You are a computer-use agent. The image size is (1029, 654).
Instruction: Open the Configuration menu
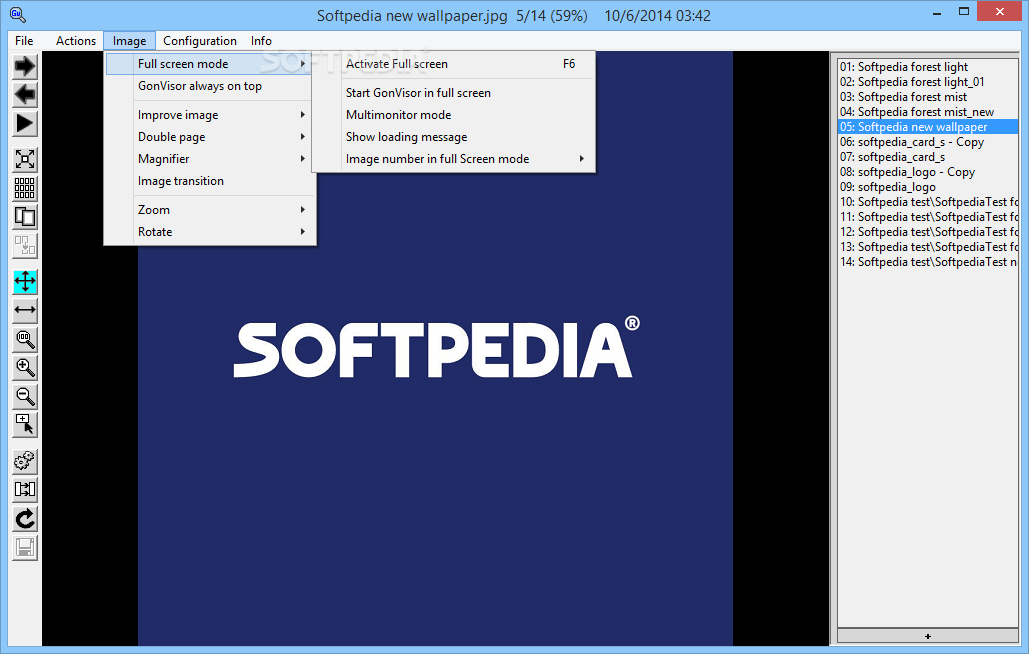(200, 41)
